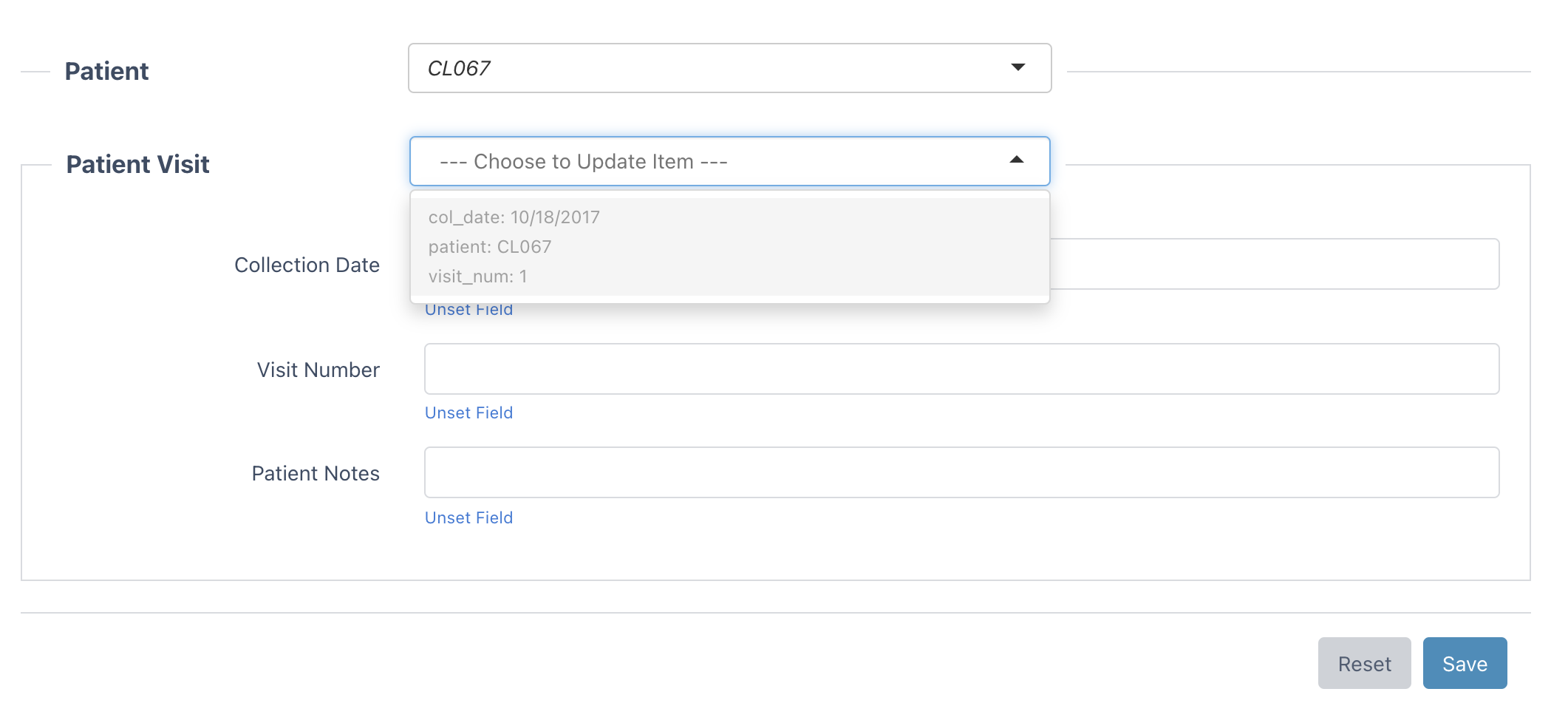Click the Patient Visit section heading
The width and height of the screenshot is (1568, 720).
pyautogui.click(x=137, y=164)
